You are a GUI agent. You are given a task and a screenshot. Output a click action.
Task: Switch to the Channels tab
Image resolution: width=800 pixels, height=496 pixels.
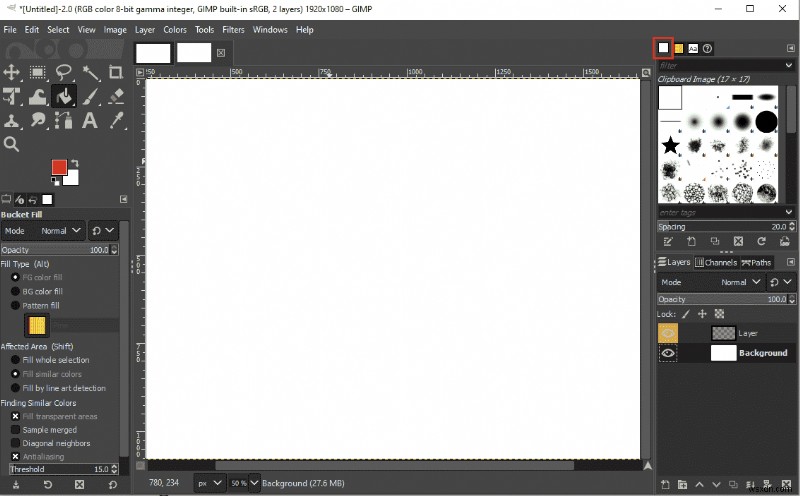click(x=716, y=263)
